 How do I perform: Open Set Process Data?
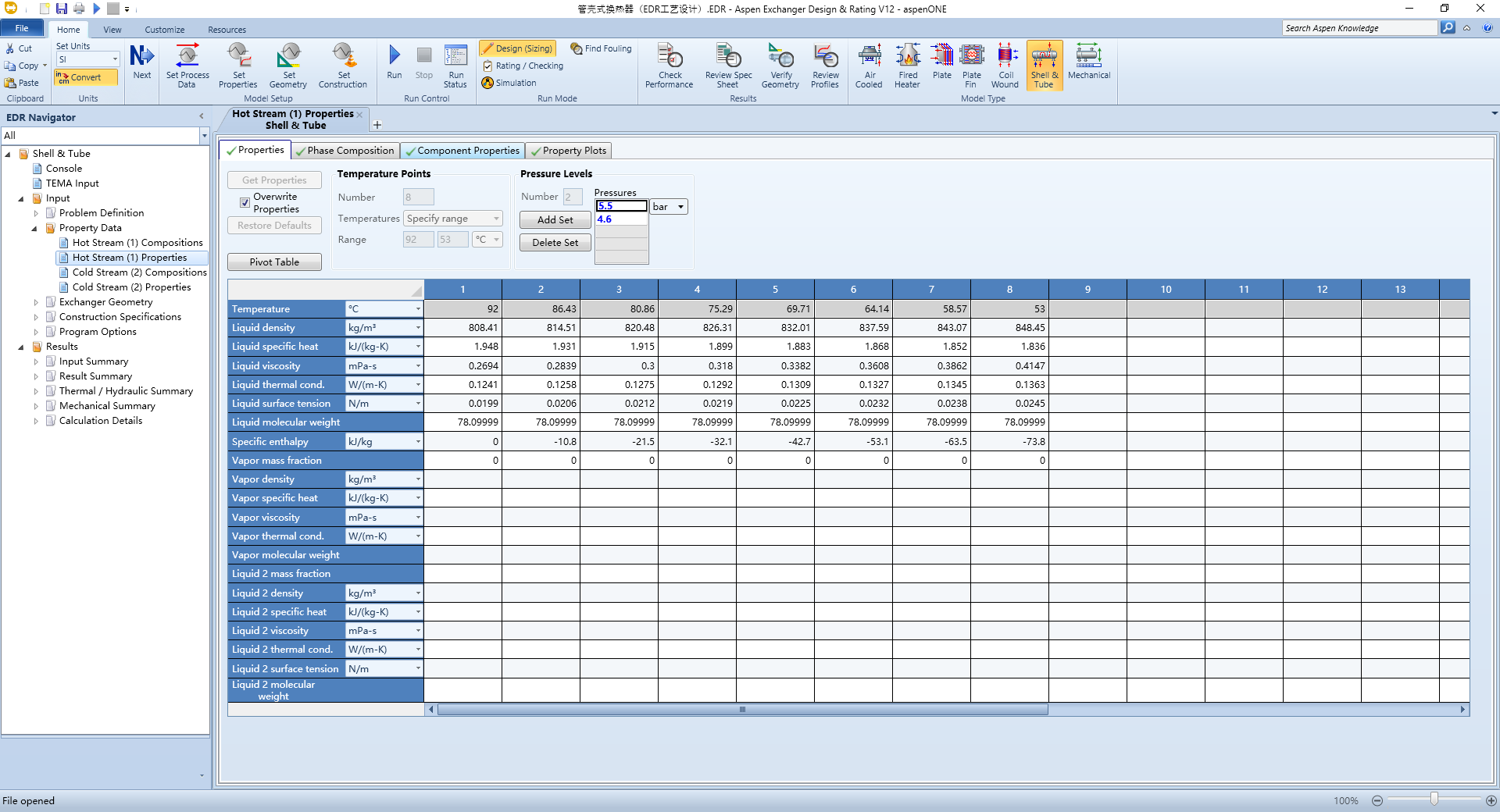[x=187, y=66]
